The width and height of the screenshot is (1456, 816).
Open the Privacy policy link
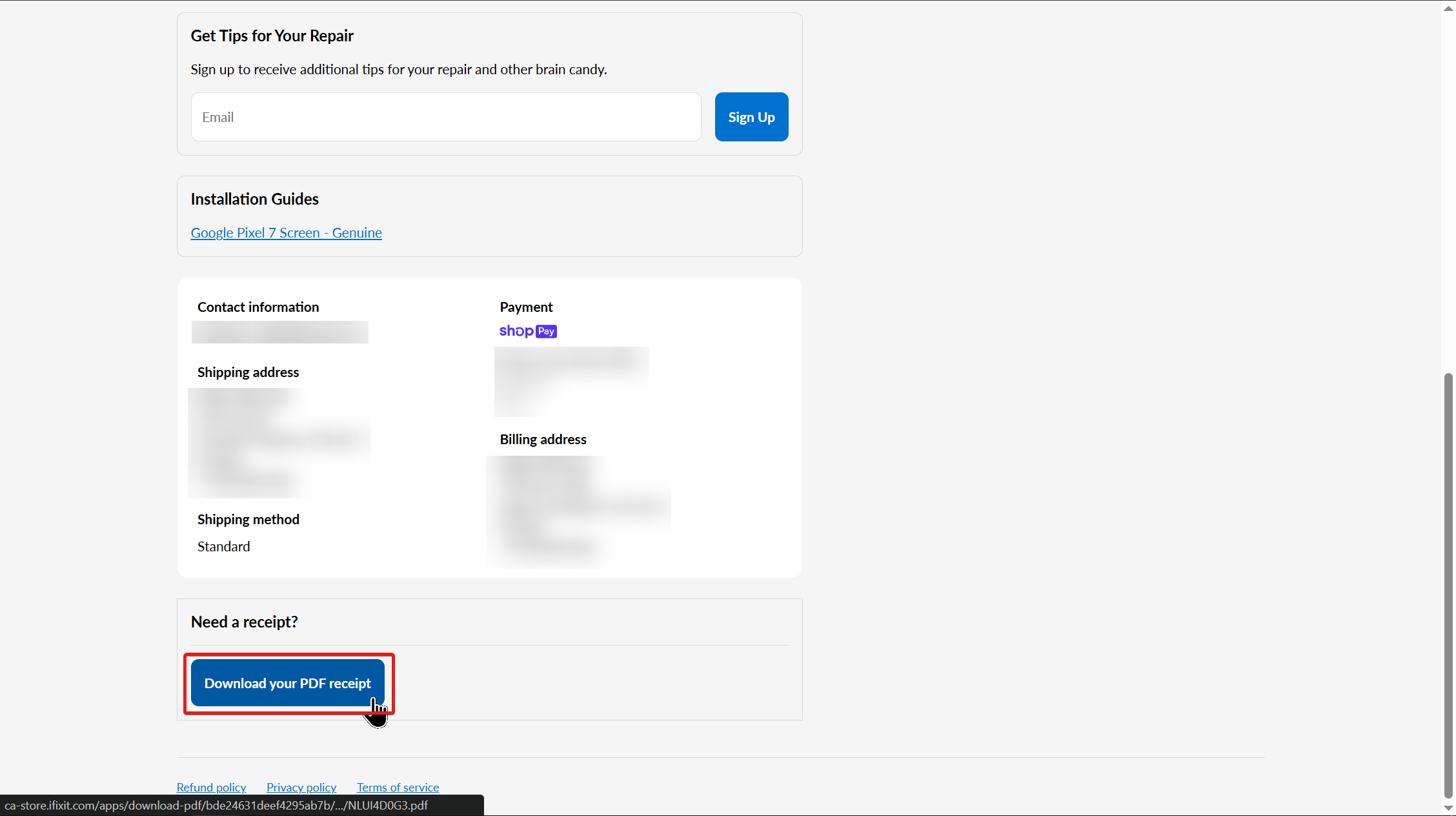pyautogui.click(x=301, y=787)
